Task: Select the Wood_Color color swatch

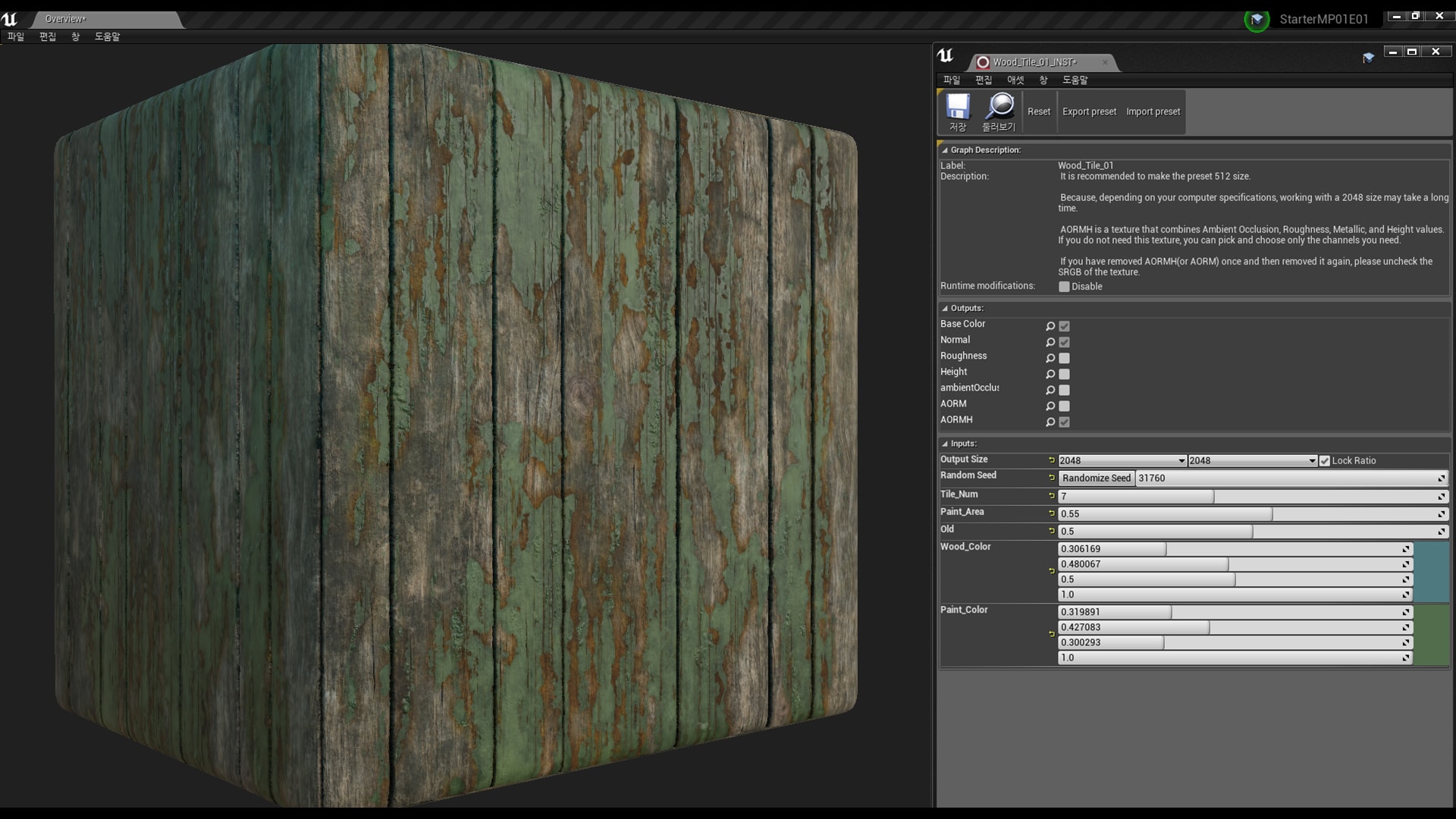Action: [x=1432, y=570]
